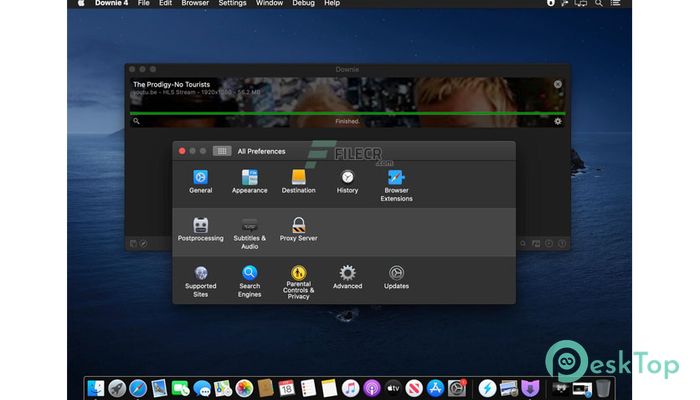The height and width of the screenshot is (400, 700).
Task: Open Proxy Server preferences
Action: pos(298,229)
